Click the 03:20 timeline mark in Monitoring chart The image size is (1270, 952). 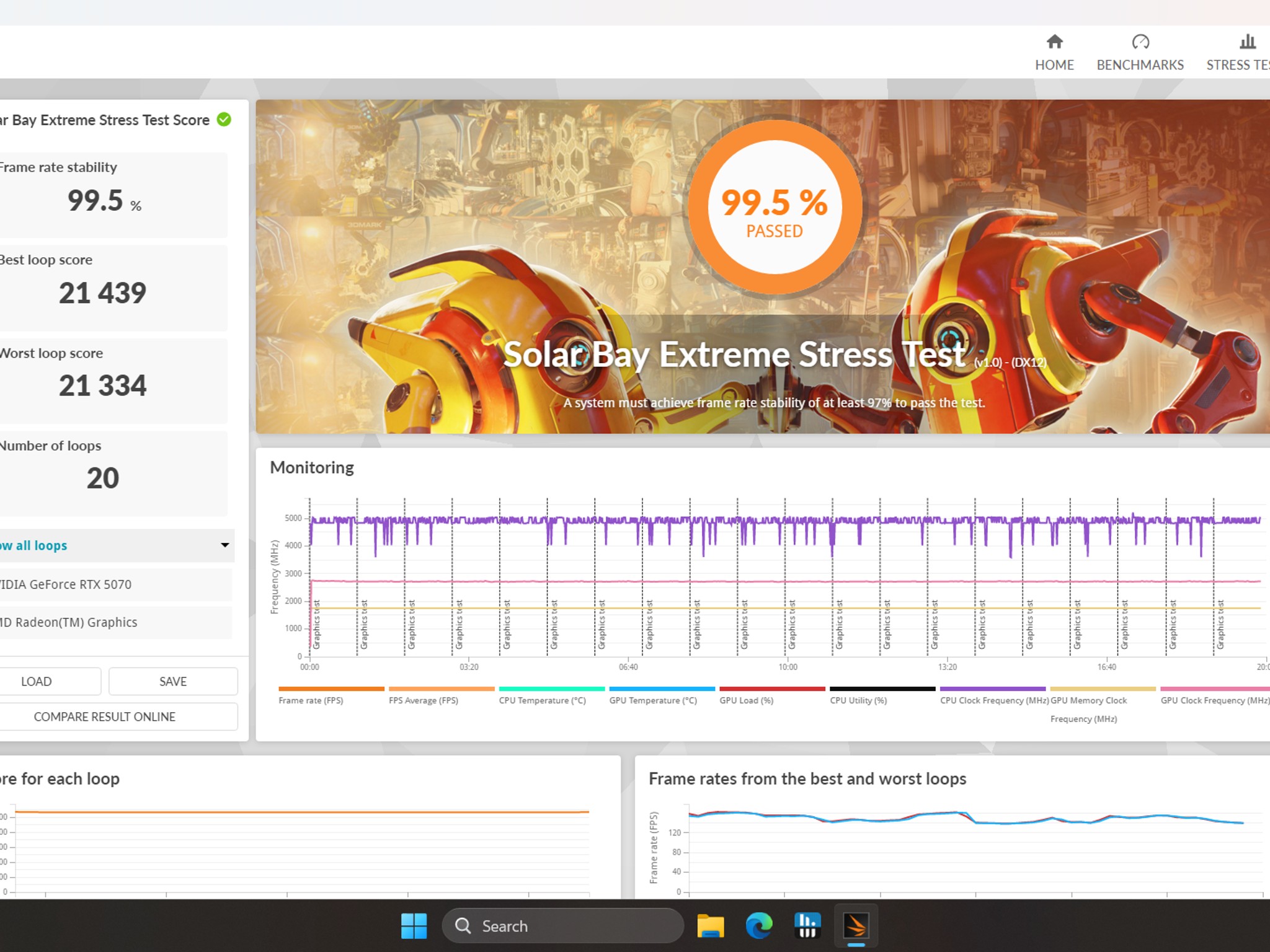[469, 667]
